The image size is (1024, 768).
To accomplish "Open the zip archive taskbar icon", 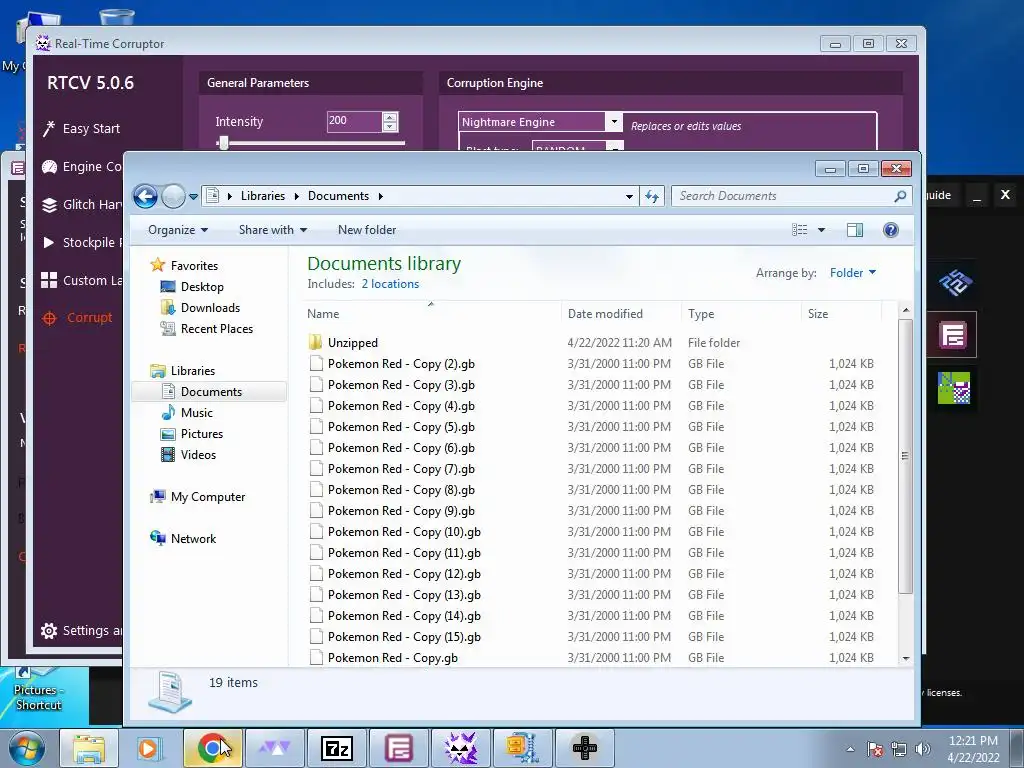I will tap(522, 748).
